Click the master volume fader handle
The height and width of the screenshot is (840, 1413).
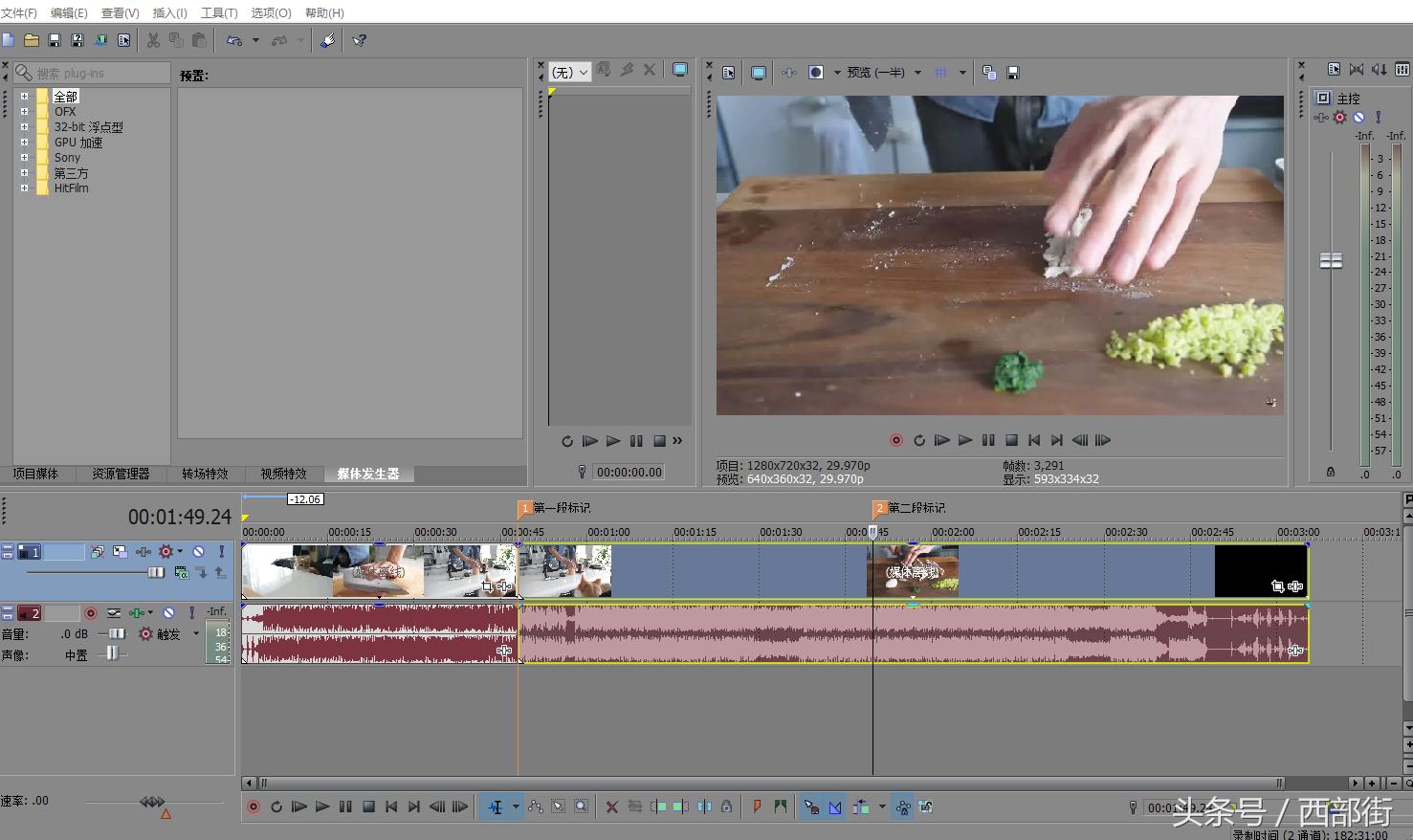(1331, 260)
